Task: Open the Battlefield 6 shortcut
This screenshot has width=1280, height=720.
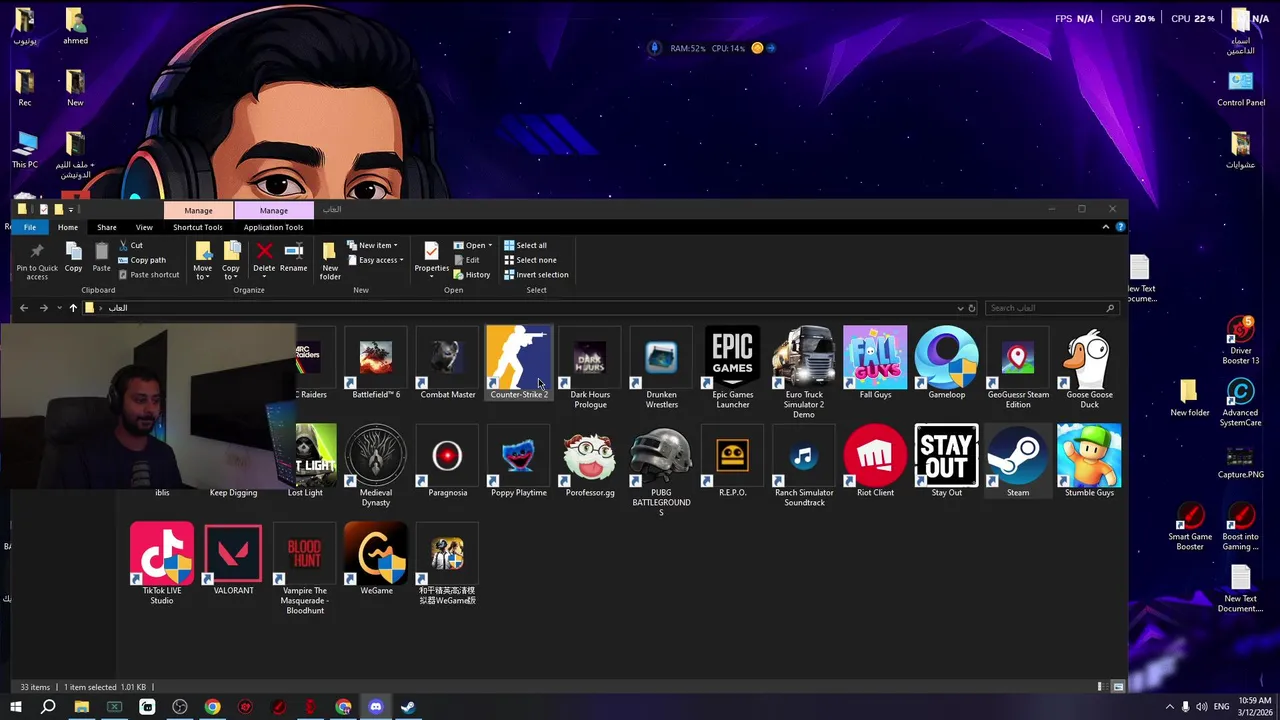Action: pos(376,363)
